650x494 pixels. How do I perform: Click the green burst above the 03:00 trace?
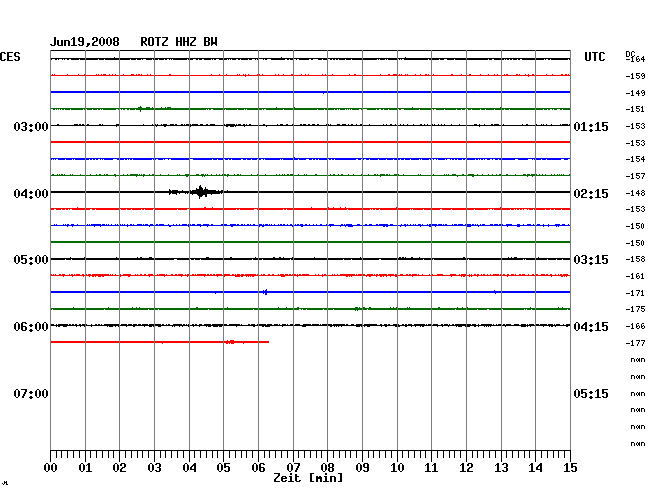(154, 109)
